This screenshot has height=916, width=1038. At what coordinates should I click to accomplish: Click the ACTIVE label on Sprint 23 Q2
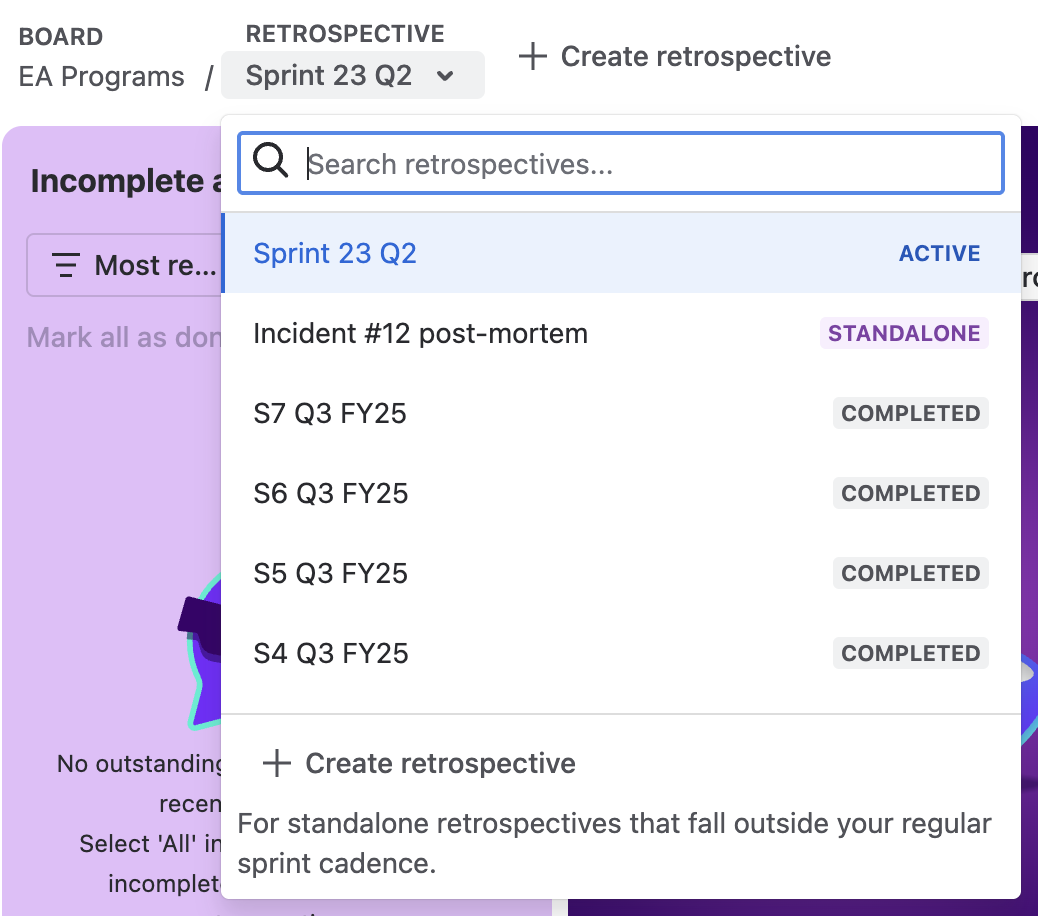click(x=939, y=253)
